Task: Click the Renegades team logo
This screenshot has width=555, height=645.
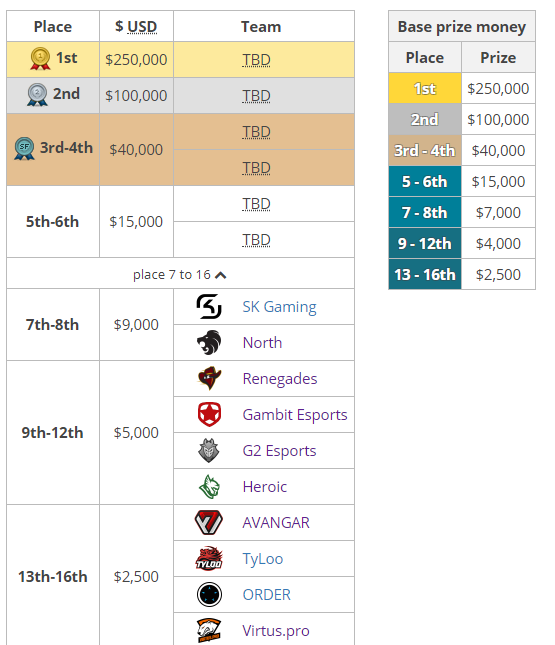Action: point(209,378)
